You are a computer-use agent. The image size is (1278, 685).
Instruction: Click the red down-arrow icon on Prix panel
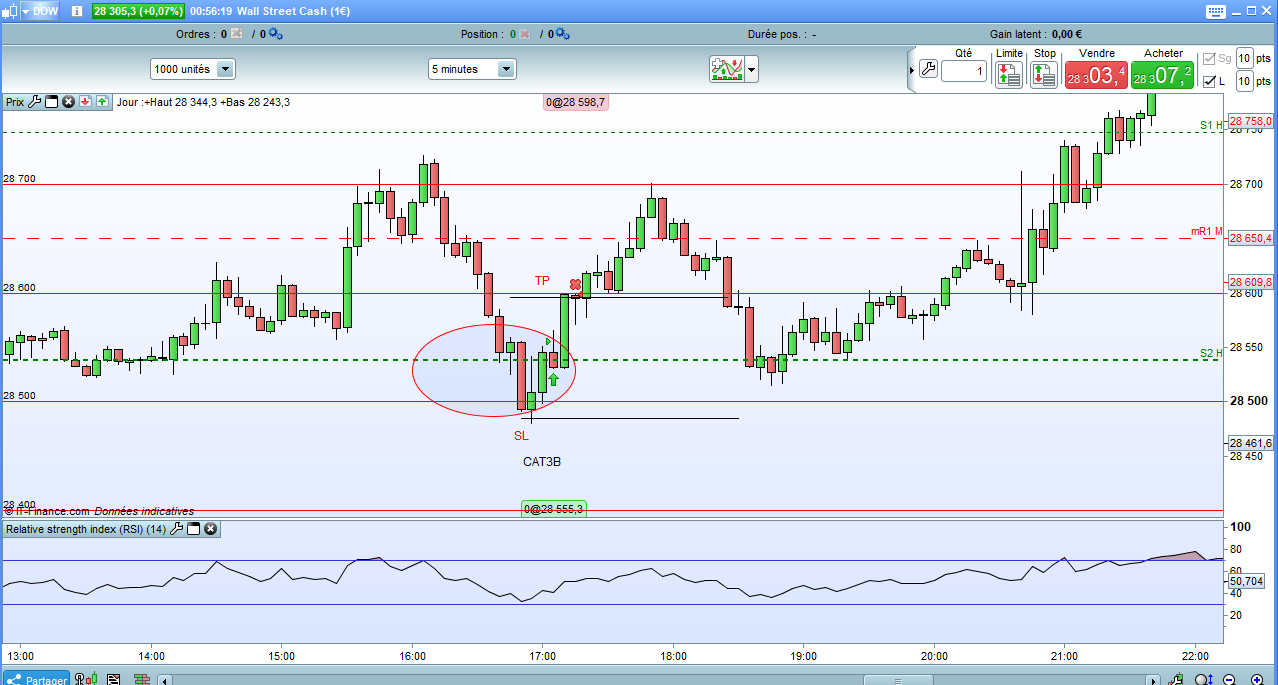coord(85,101)
